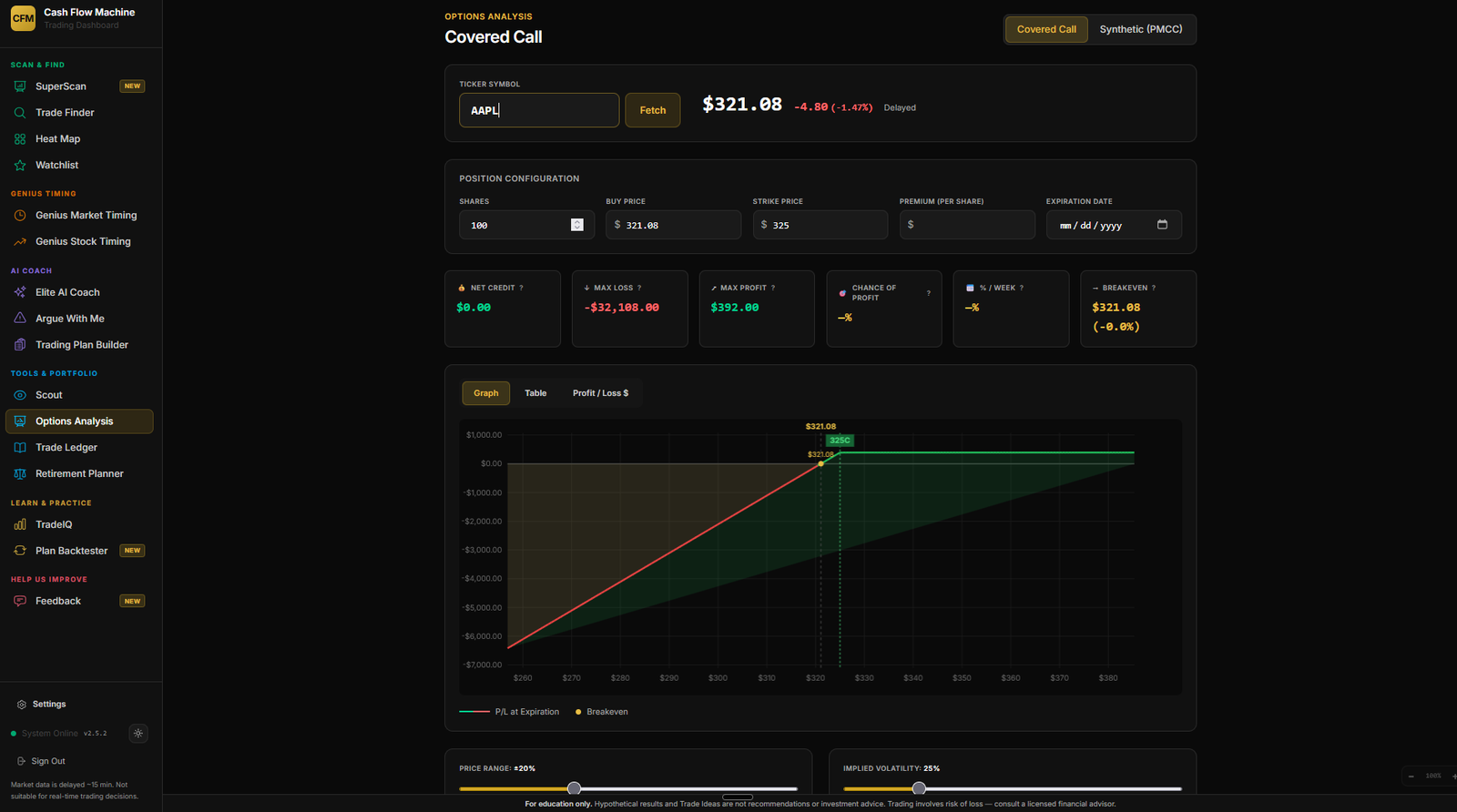Click the Plan Backtester NEW badge

coord(132,551)
